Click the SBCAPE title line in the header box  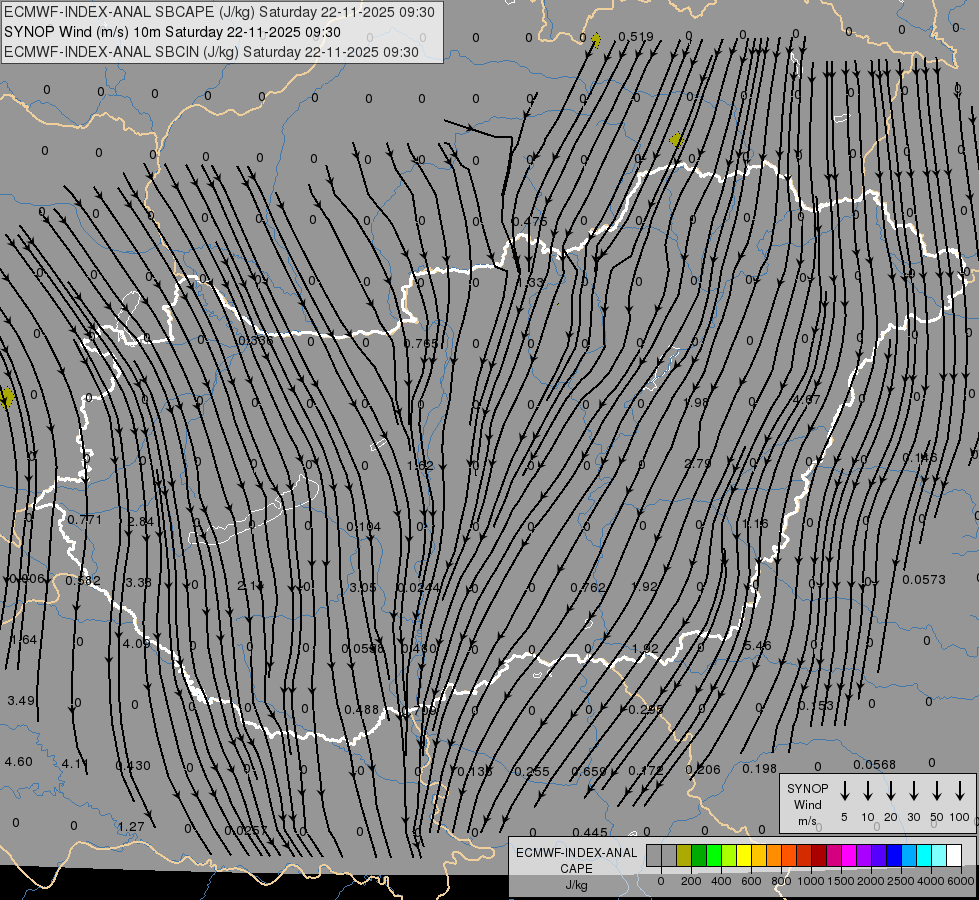point(219,12)
